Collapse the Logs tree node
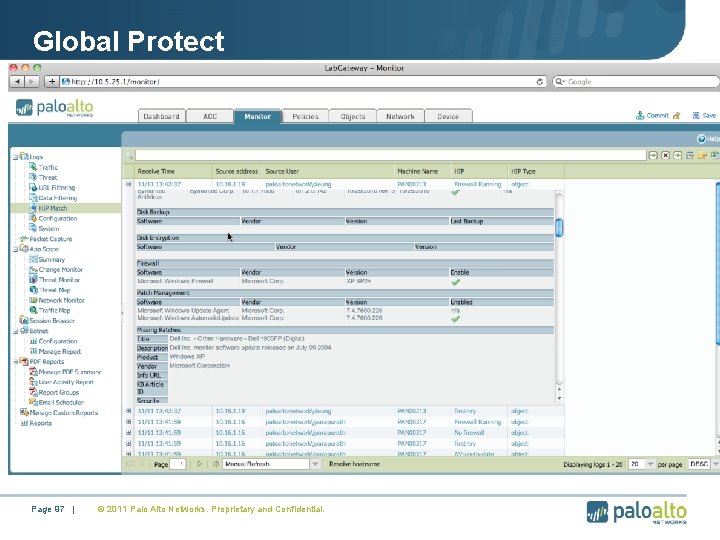 coord(15,157)
